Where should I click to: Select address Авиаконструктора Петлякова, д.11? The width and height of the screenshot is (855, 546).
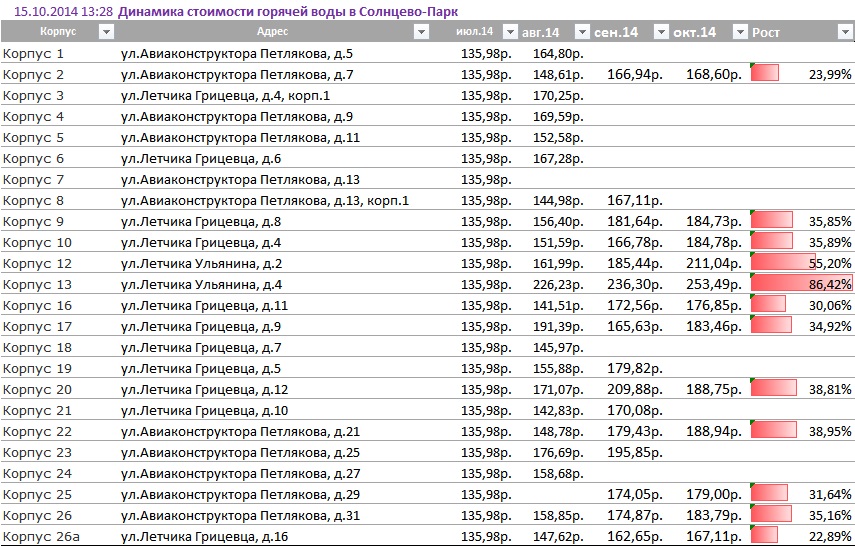pyautogui.click(x=240, y=137)
